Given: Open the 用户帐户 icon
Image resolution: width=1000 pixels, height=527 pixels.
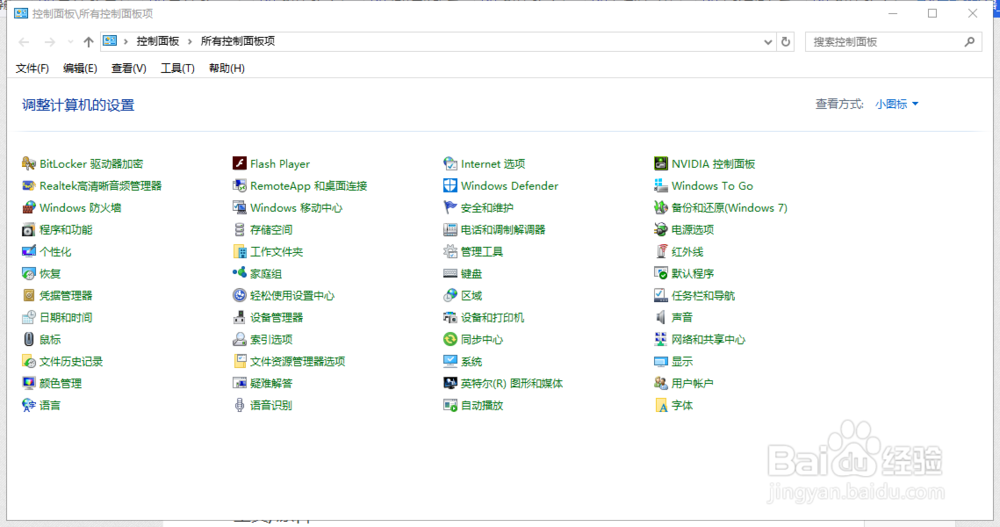Looking at the screenshot, I should pyautogui.click(x=661, y=383).
